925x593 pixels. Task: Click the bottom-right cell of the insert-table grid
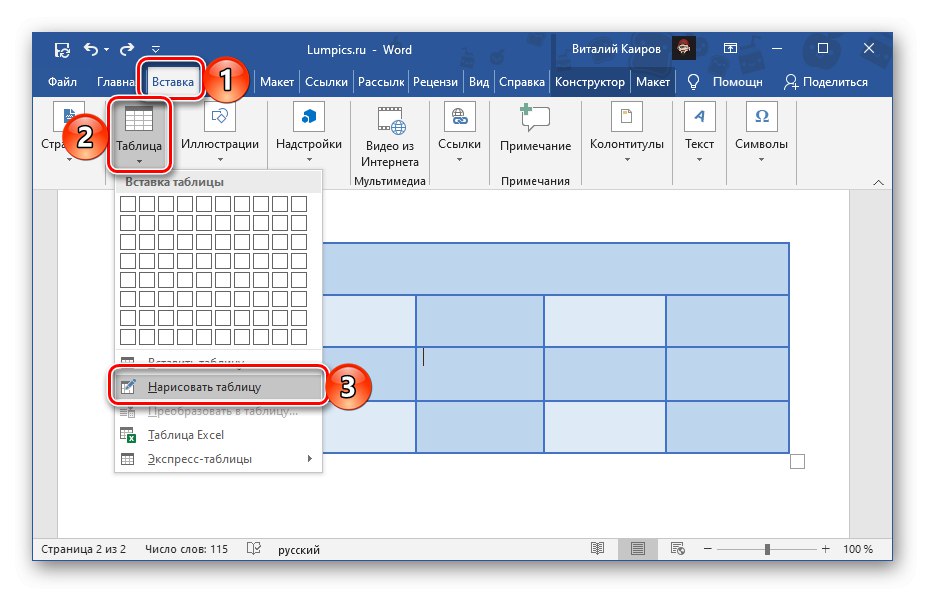[x=299, y=337]
